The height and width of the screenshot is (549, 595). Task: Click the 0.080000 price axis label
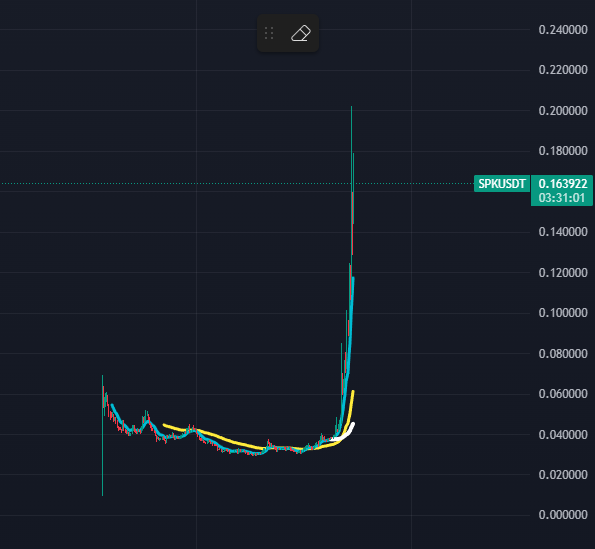pos(563,354)
